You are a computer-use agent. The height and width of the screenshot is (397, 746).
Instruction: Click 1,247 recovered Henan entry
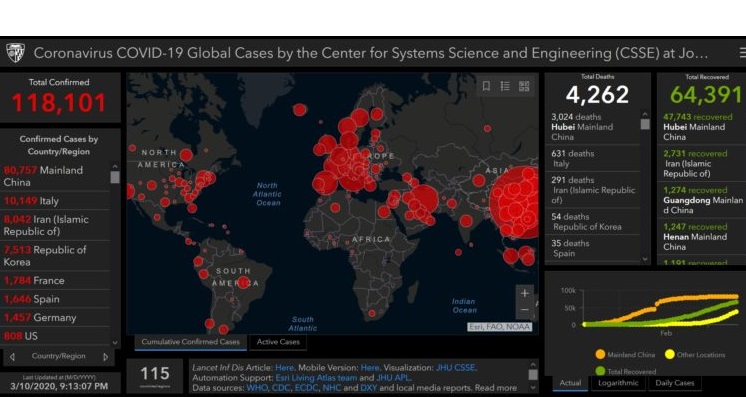(702, 237)
